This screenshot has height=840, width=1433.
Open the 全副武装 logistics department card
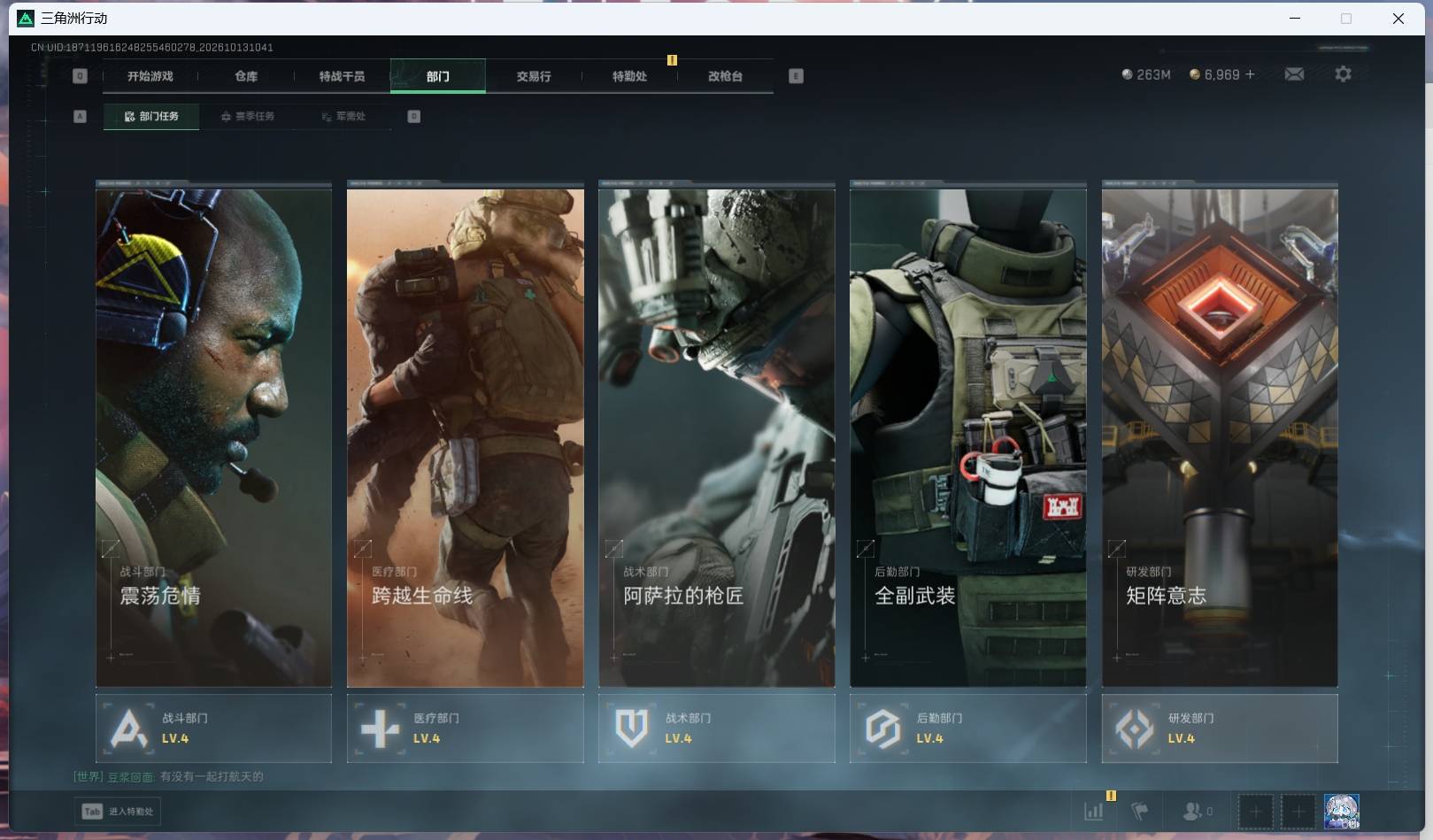coord(967,435)
